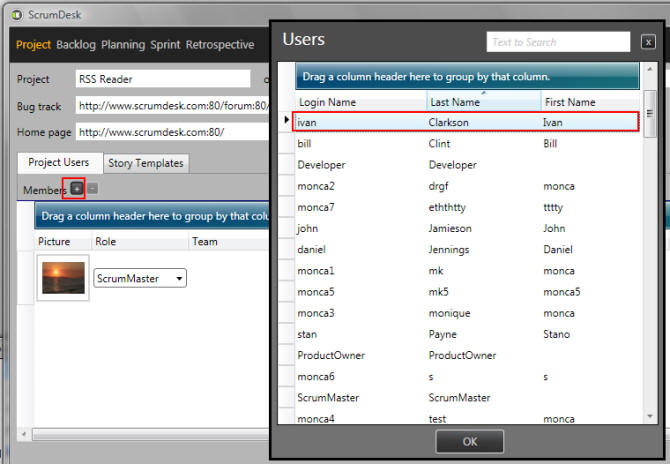Click scroll down arrow in Users list

coord(650,416)
